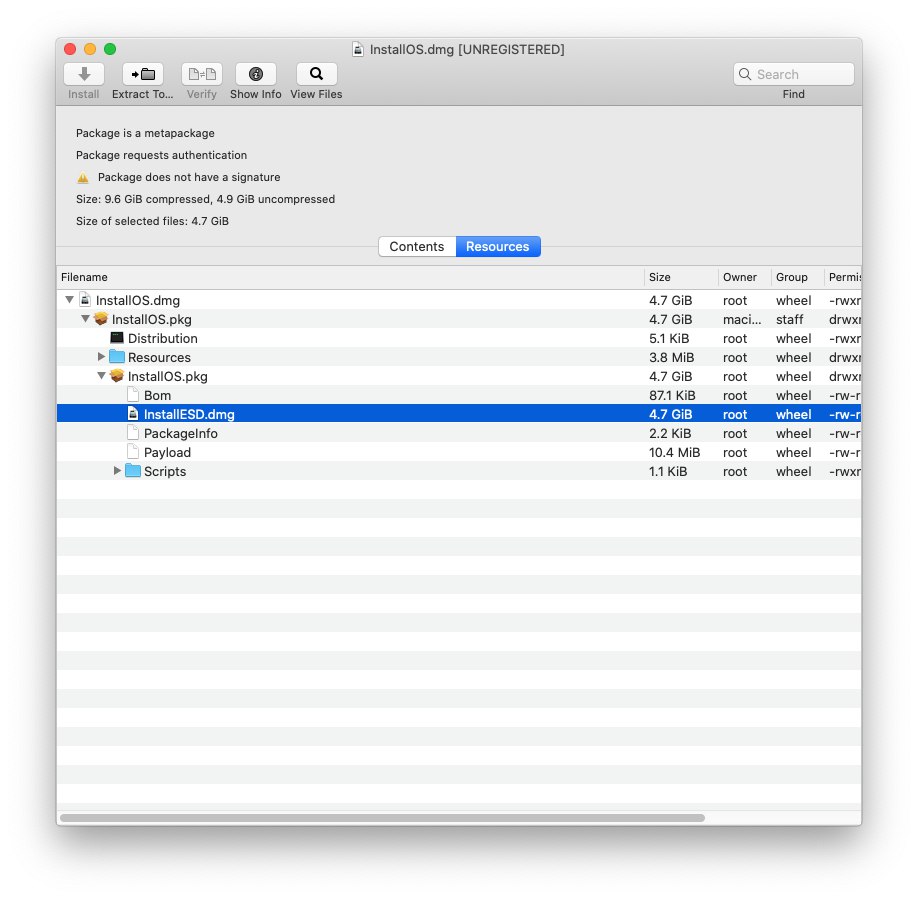Collapse the nested InstallOS.pkg disclosure triangle

[101, 375]
